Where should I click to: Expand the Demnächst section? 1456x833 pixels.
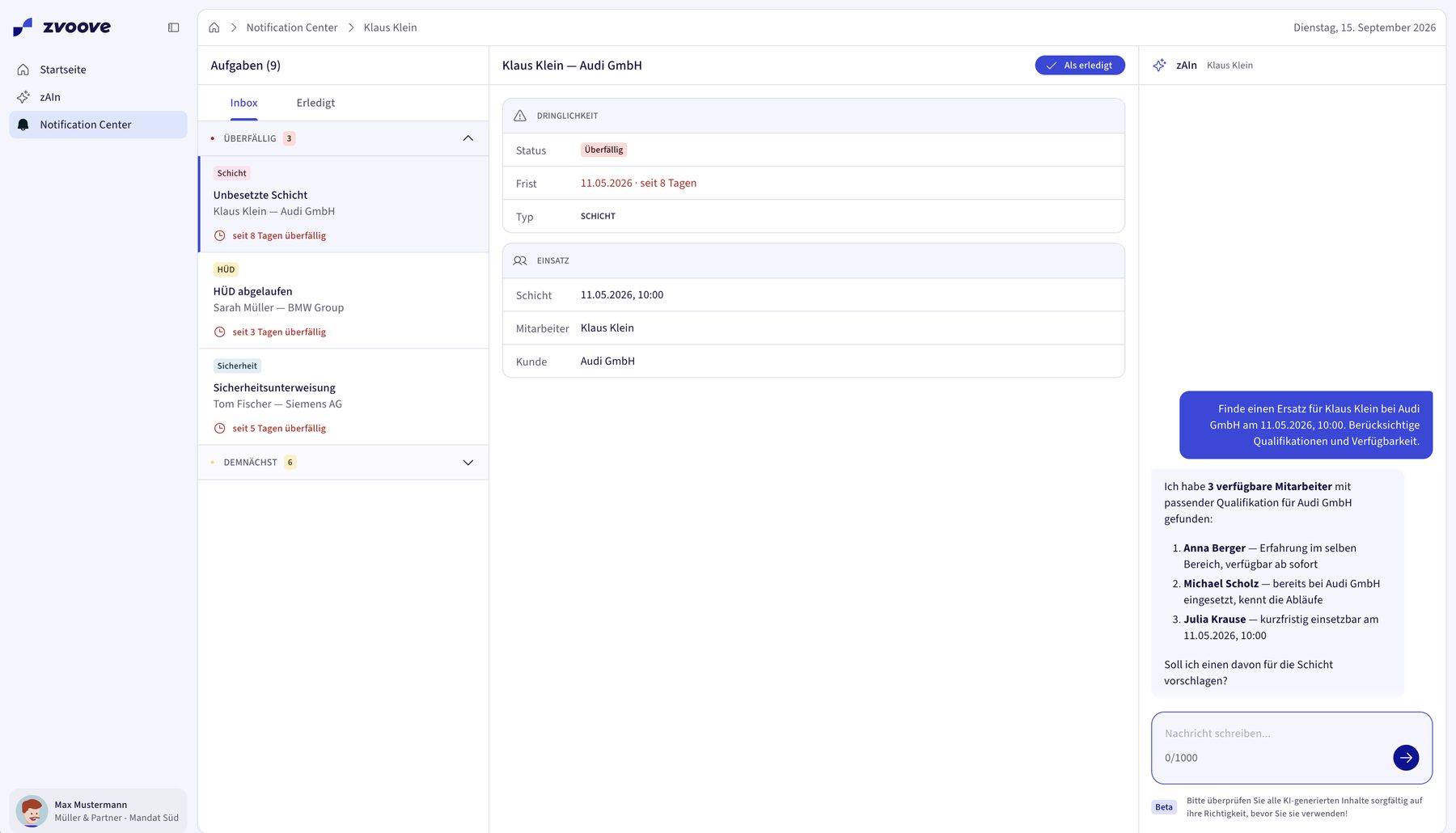pyautogui.click(x=468, y=463)
